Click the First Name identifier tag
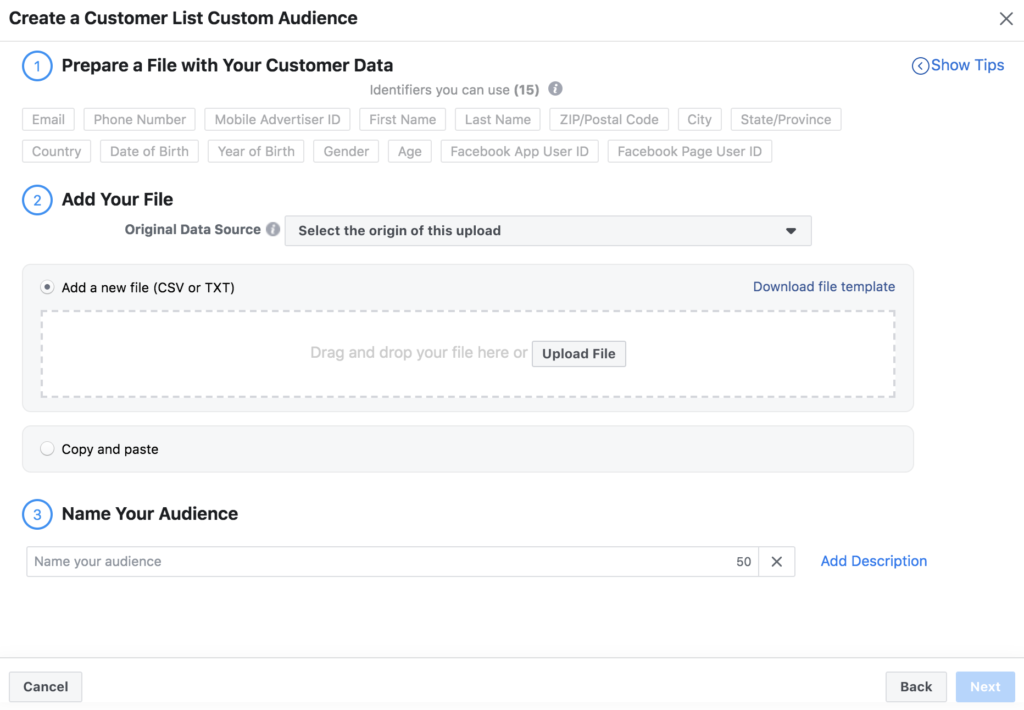 (x=402, y=120)
